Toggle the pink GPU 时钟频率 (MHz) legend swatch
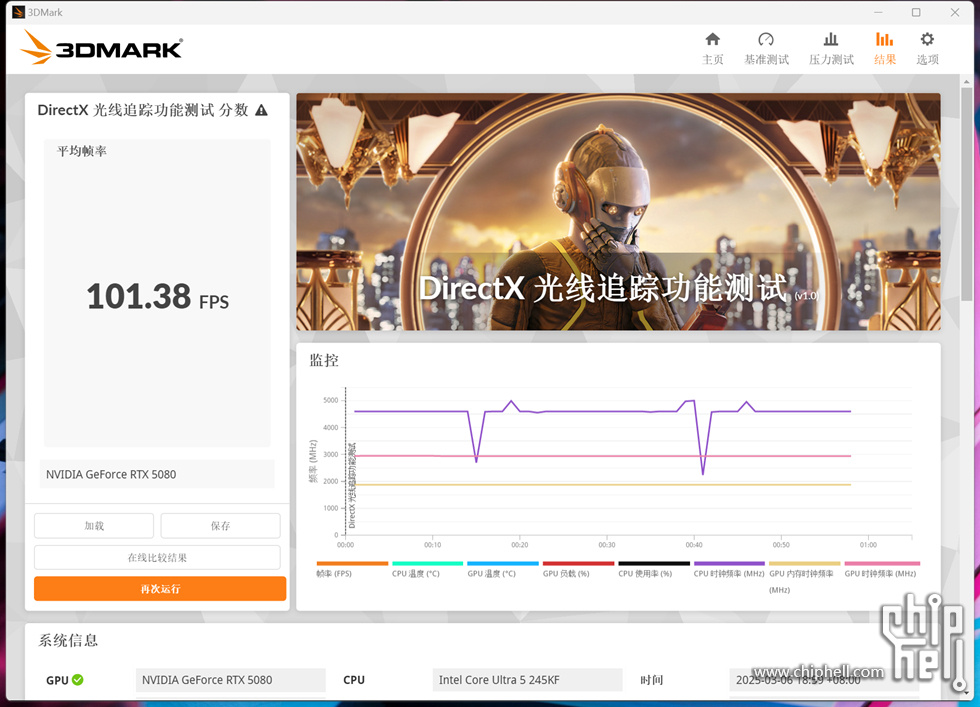 coord(882,563)
